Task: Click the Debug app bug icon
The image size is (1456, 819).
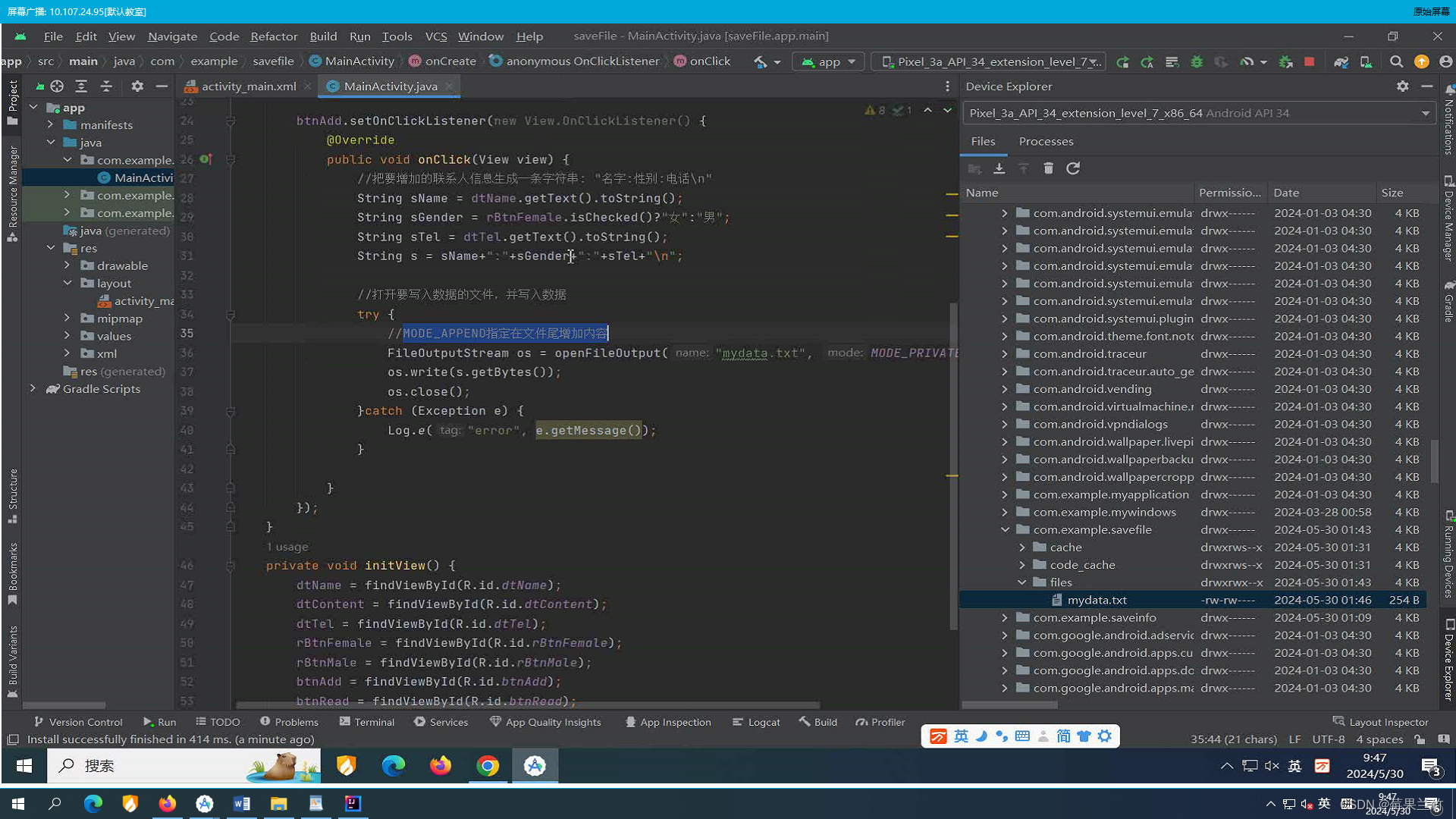Action: point(1197,61)
